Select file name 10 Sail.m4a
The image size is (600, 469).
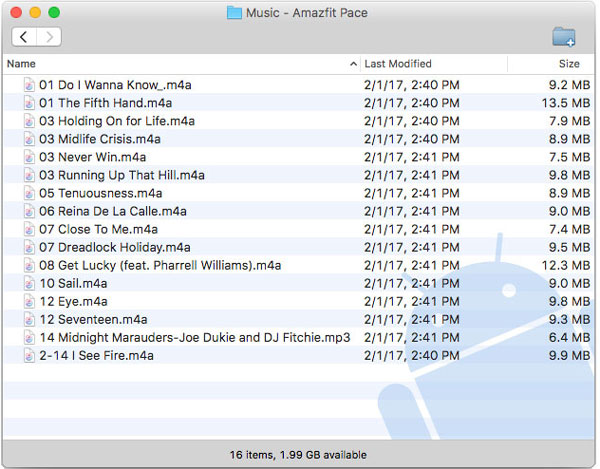73,283
